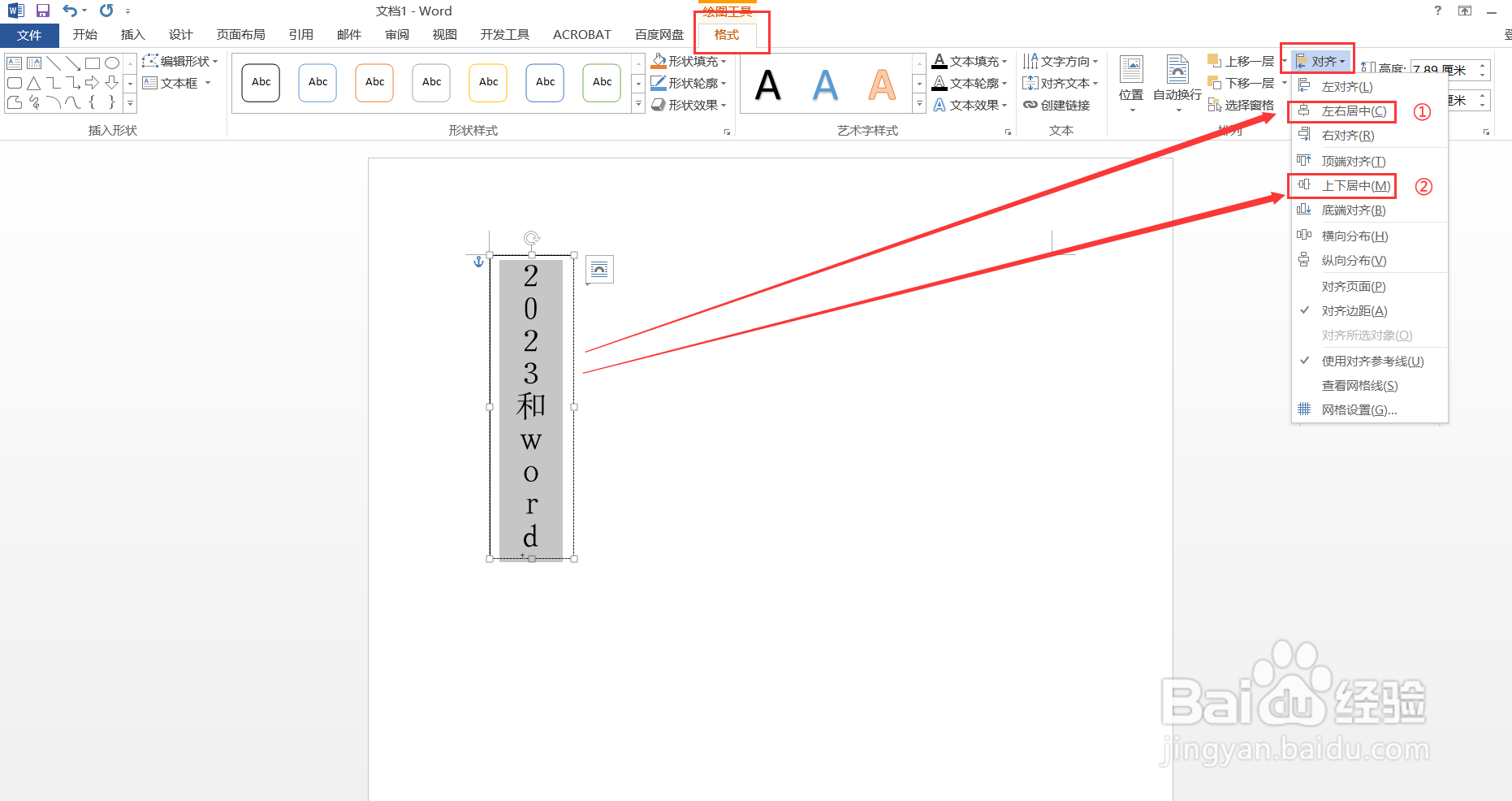The height and width of the screenshot is (801, 1512).
Task: Apply the black outline Abc shape style
Action: coord(261,83)
